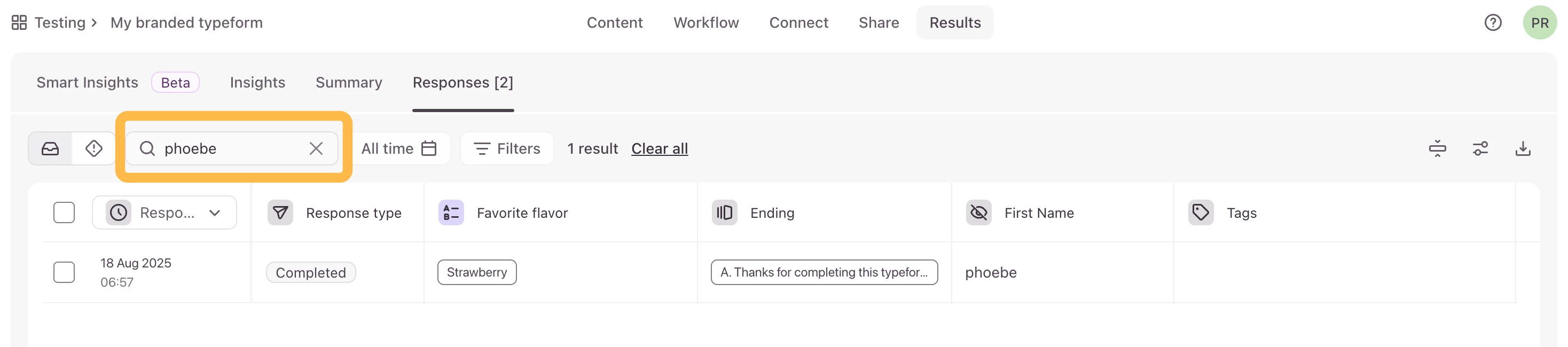Click into the phoebe search field
Screen dimensions: 1568x347
[231, 148]
